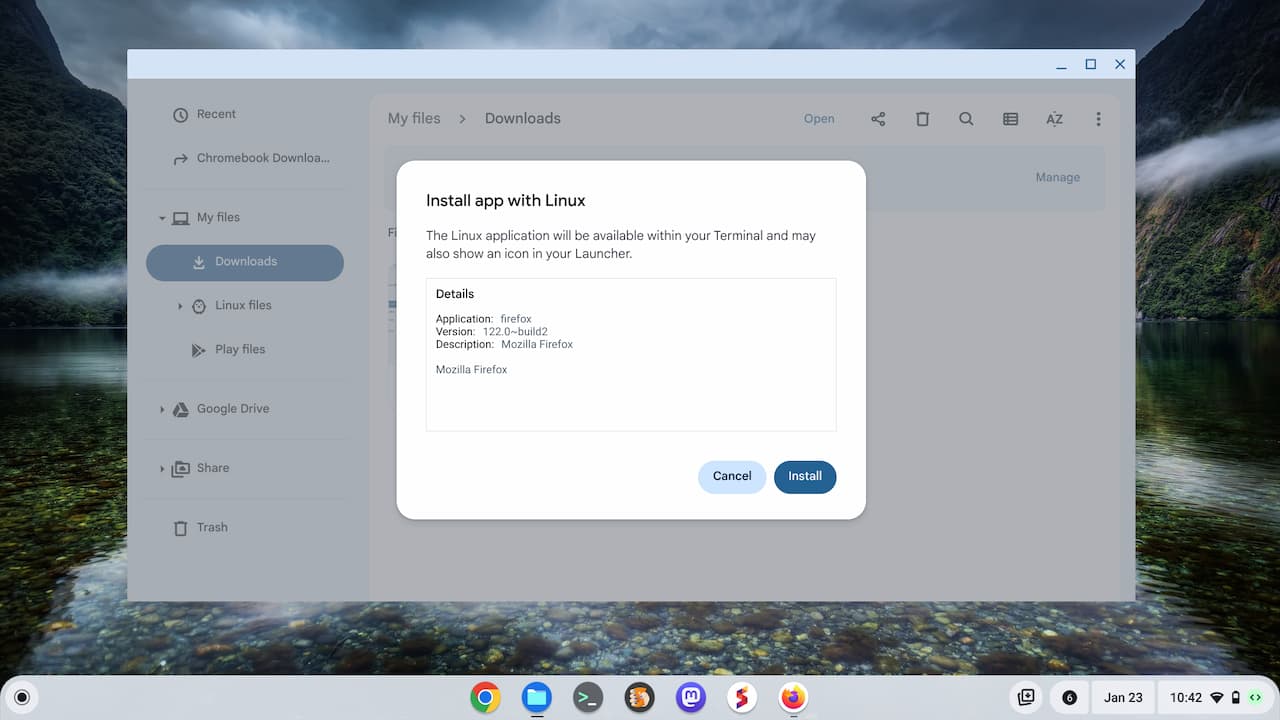
Task: Open Terminal from the shelf
Action: coord(588,697)
